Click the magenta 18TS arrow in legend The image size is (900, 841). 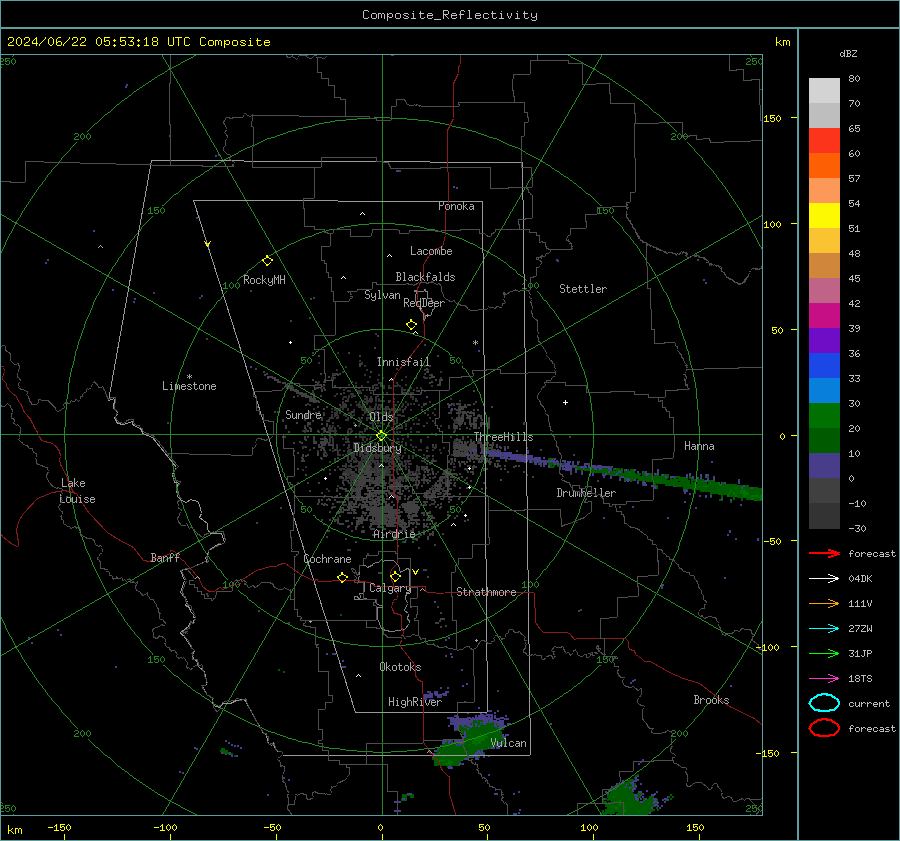[824, 679]
